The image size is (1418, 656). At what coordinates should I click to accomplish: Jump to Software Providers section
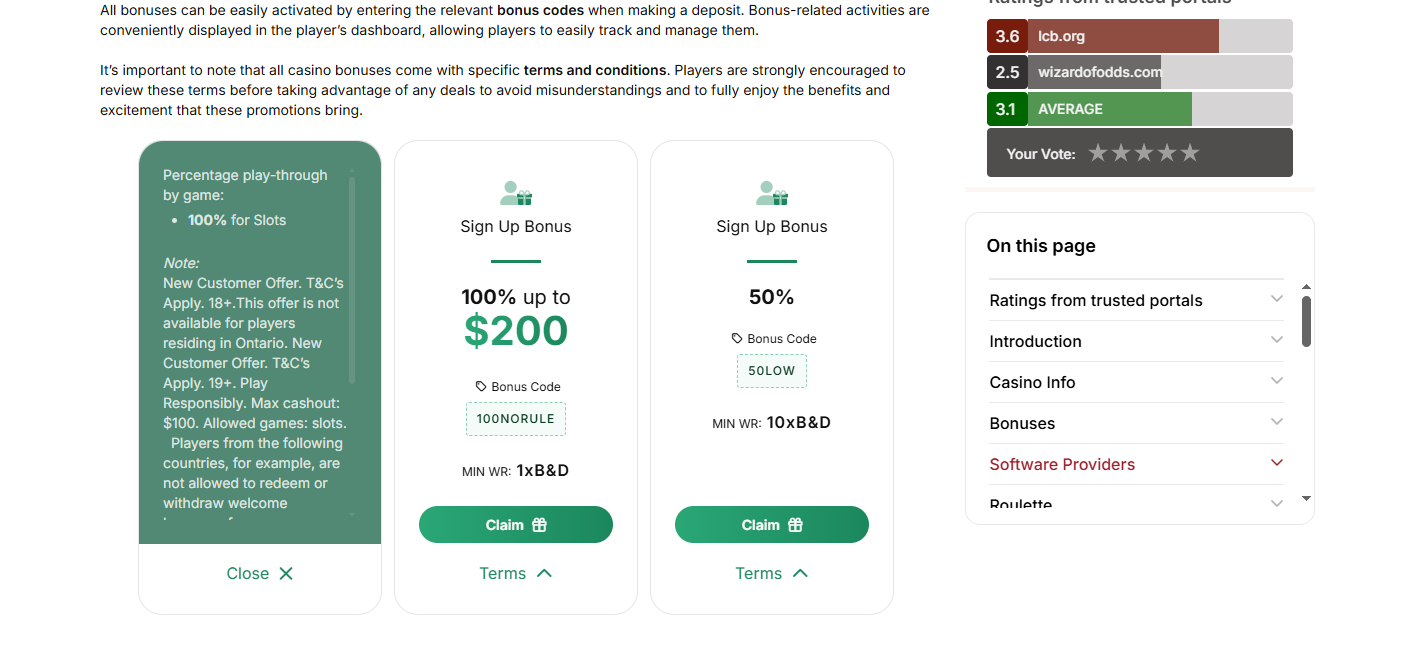1062,464
